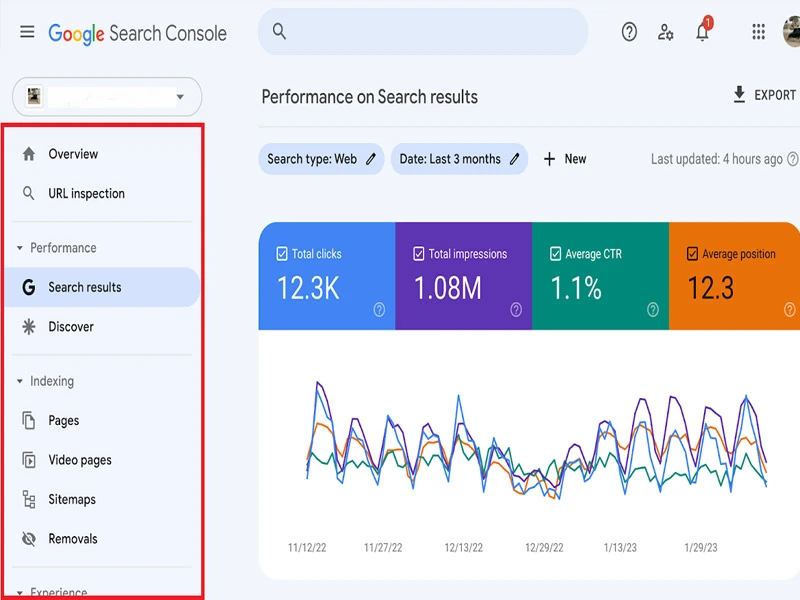The width and height of the screenshot is (800, 600).
Task: Toggle the Average position checkbox
Action: coord(692,254)
